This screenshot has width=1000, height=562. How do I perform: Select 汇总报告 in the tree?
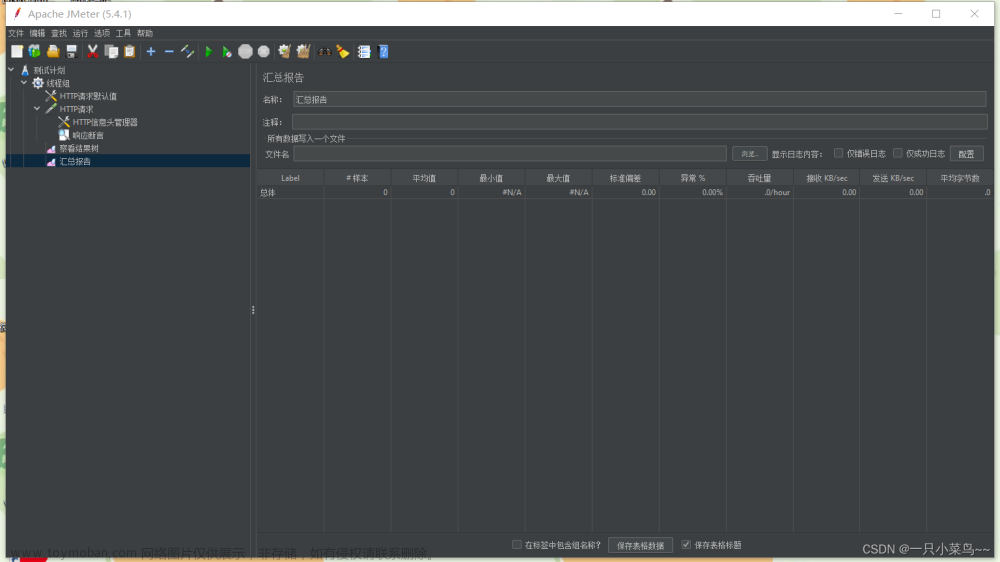click(x=75, y=161)
